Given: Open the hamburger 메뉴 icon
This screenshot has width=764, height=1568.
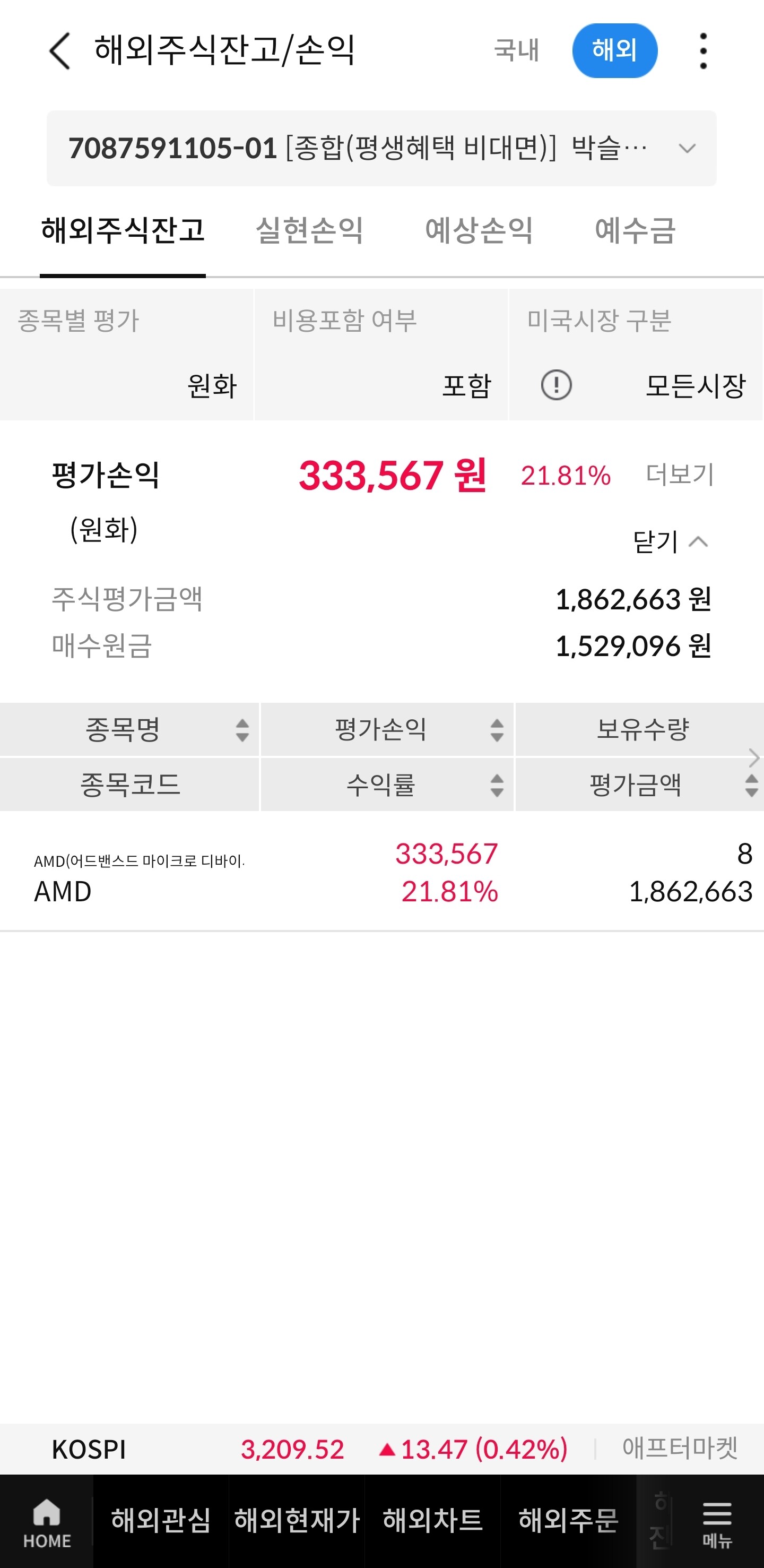Looking at the screenshot, I should point(717,1521).
